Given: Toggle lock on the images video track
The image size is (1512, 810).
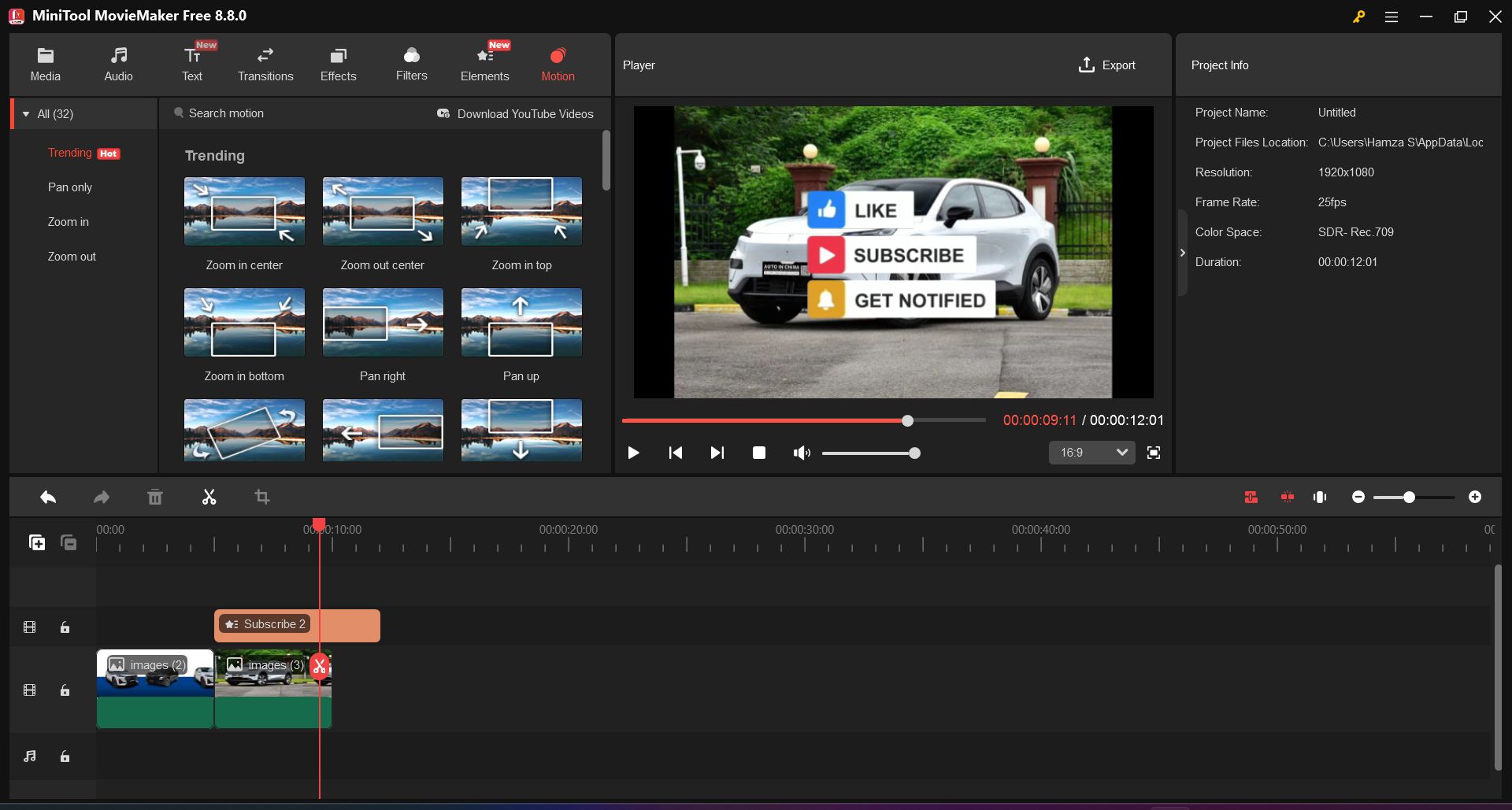Looking at the screenshot, I should coord(65,690).
